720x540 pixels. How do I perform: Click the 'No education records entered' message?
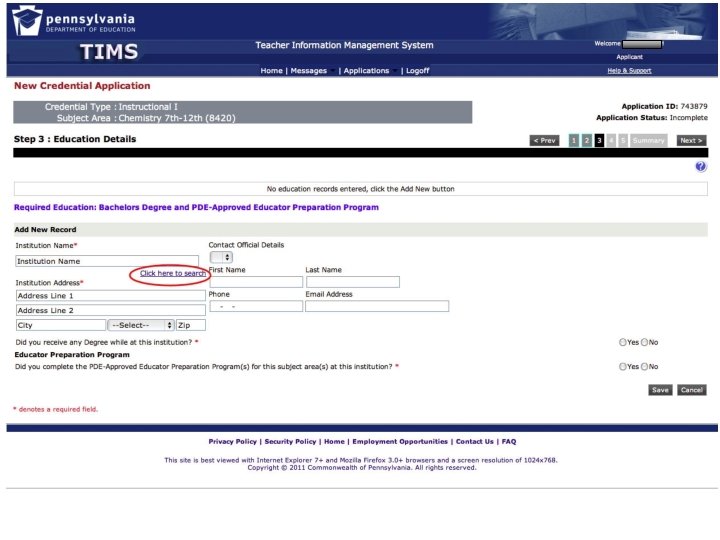pos(360,189)
